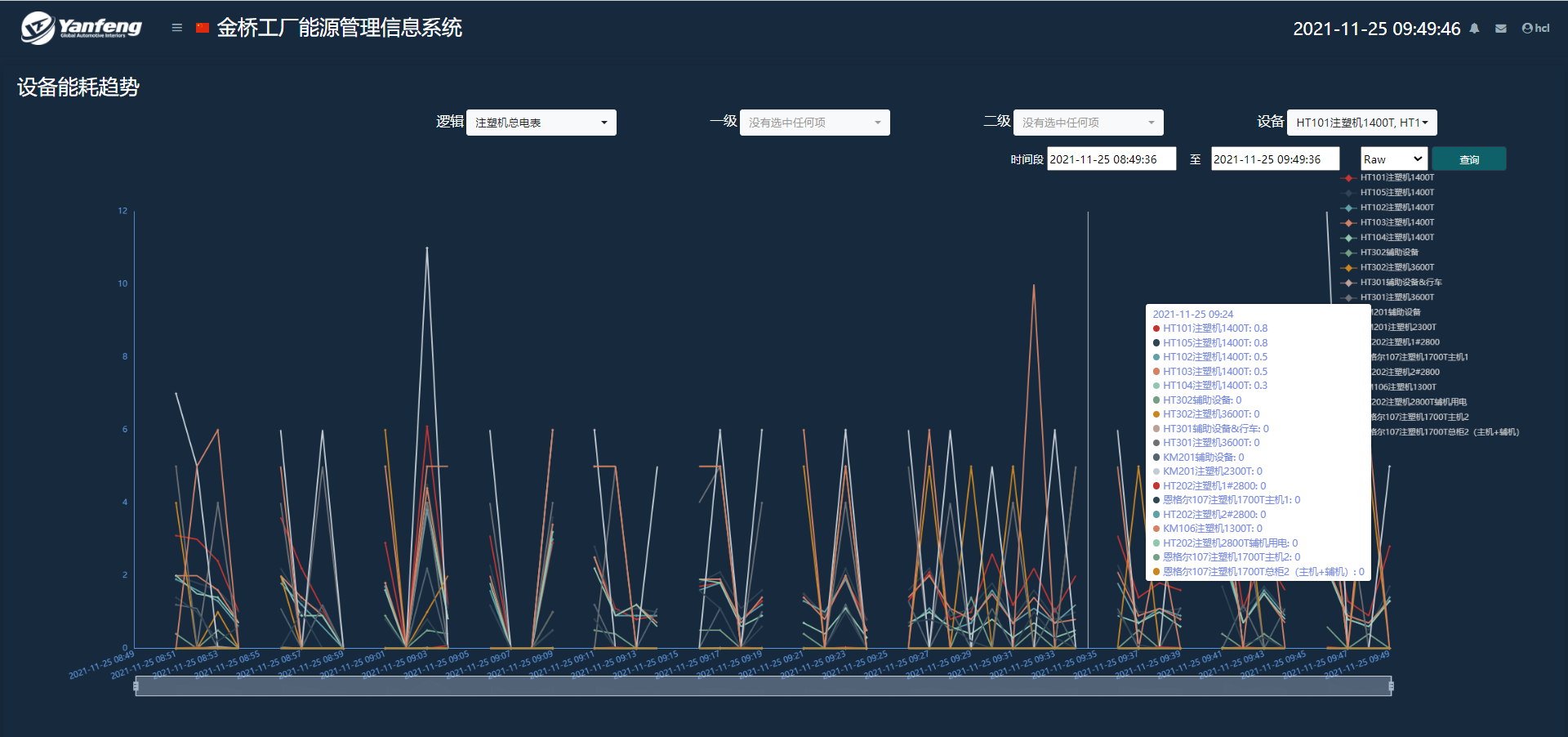Toggle the 107注塑机1700T总柜2（主机+辅机） legend entry
This screenshot has width=1568, height=737.
[1445, 432]
